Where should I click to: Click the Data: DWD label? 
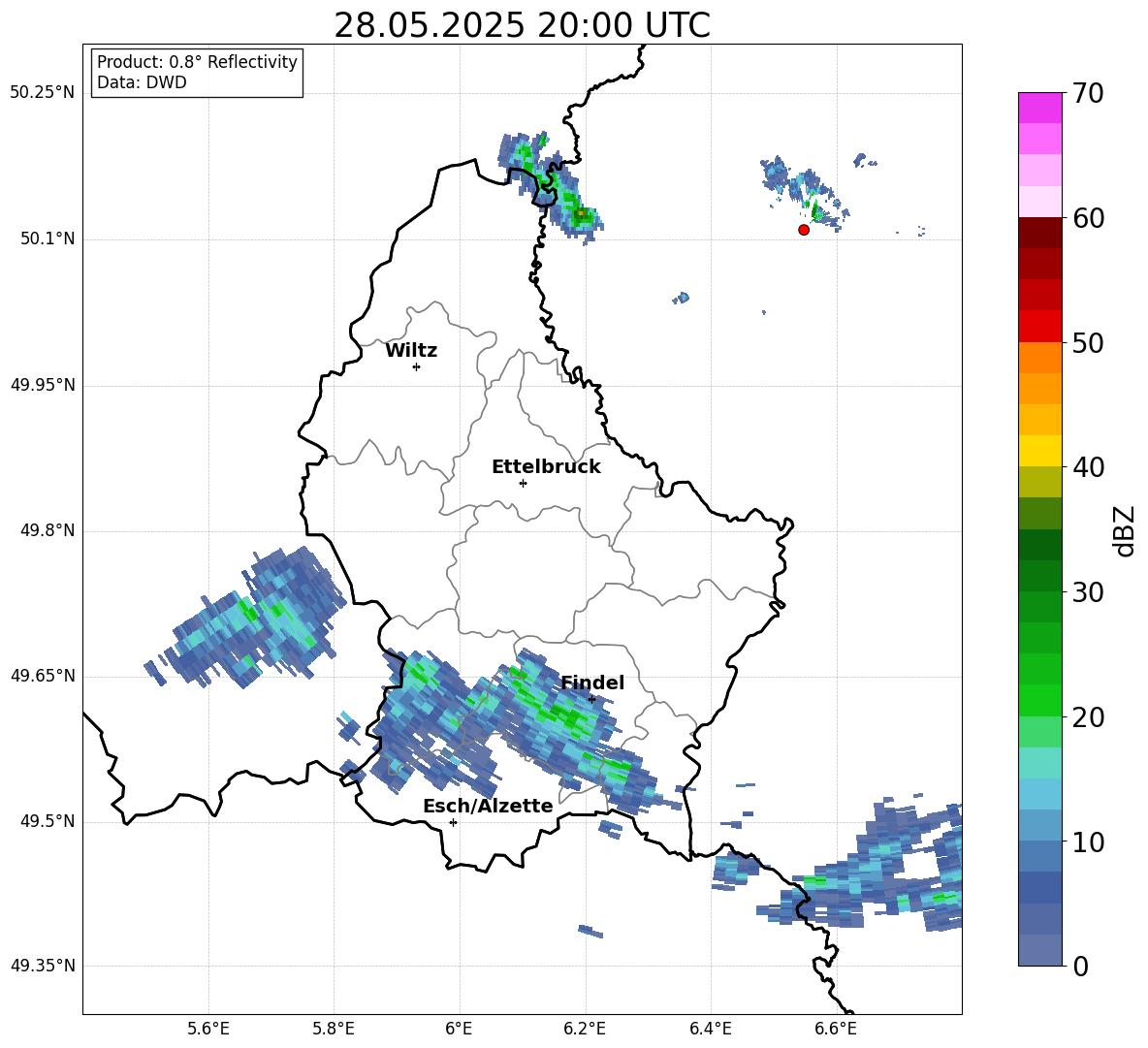click(x=142, y=82)
